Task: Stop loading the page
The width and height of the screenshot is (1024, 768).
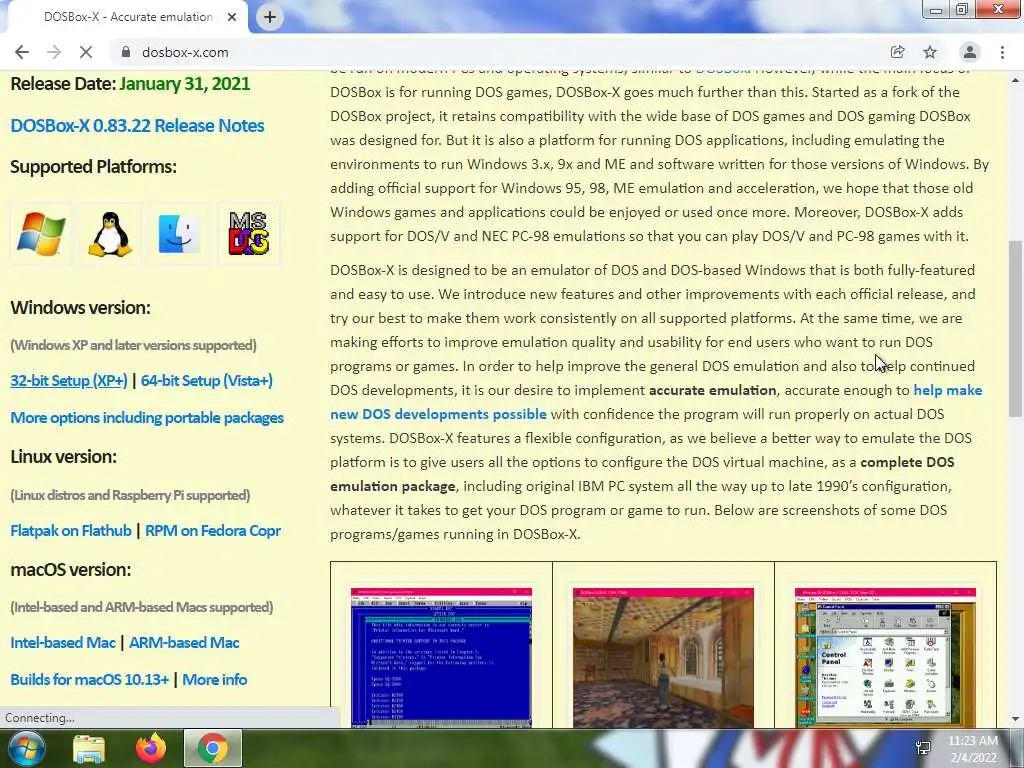Action: point(86,52)
